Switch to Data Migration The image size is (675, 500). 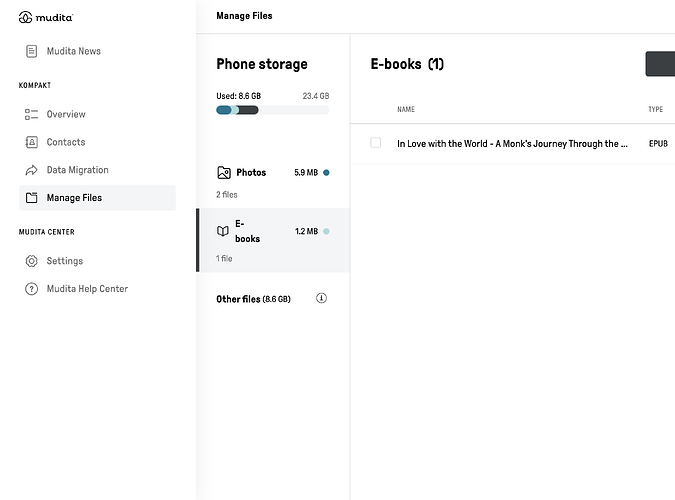click(97, 170)
